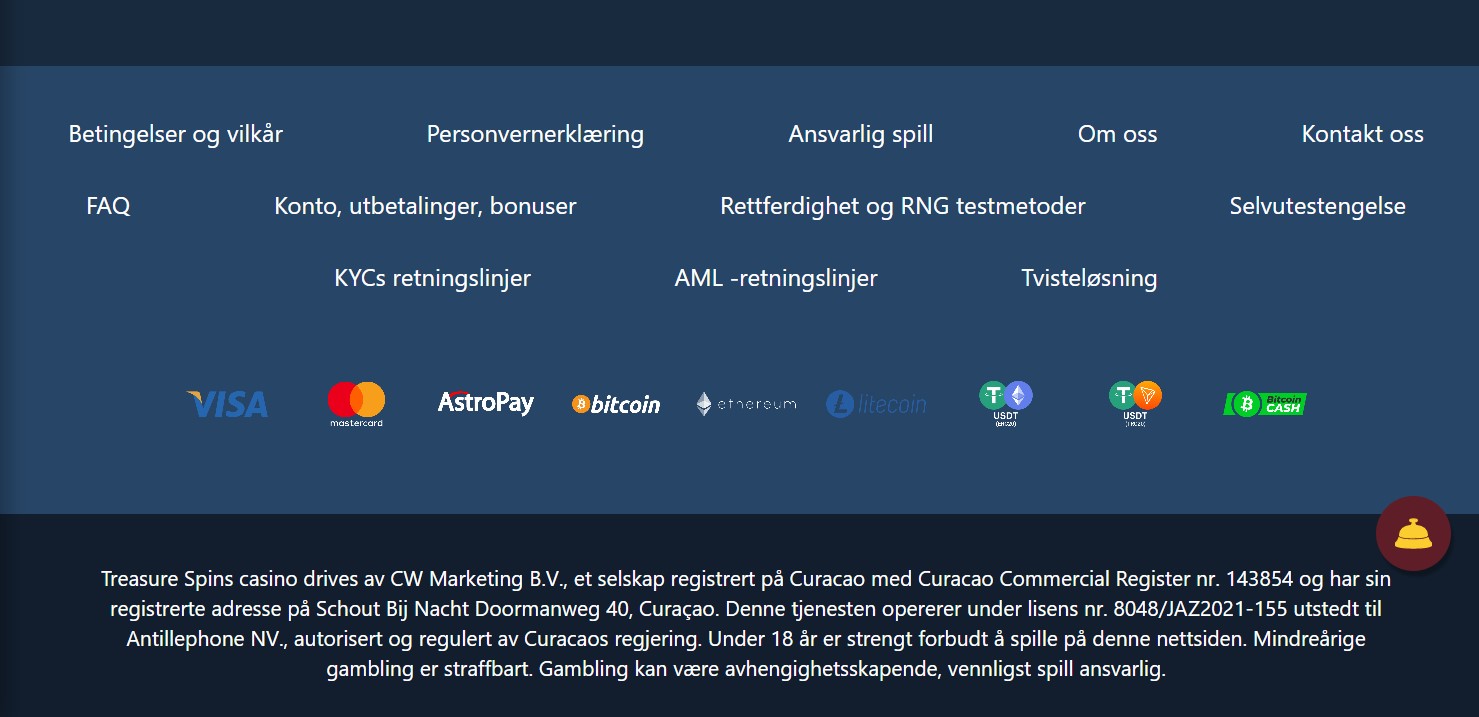Viewport: 1479px width, 717px height.
Task: Pick the USDT Ethereum (ERC20) icon
Action: point(1006,403)
